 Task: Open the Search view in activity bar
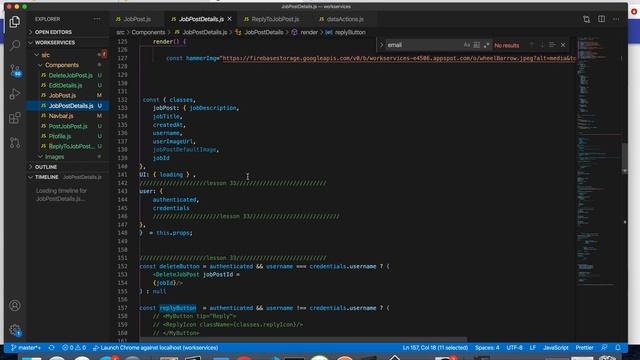click(x=15, y=45)
